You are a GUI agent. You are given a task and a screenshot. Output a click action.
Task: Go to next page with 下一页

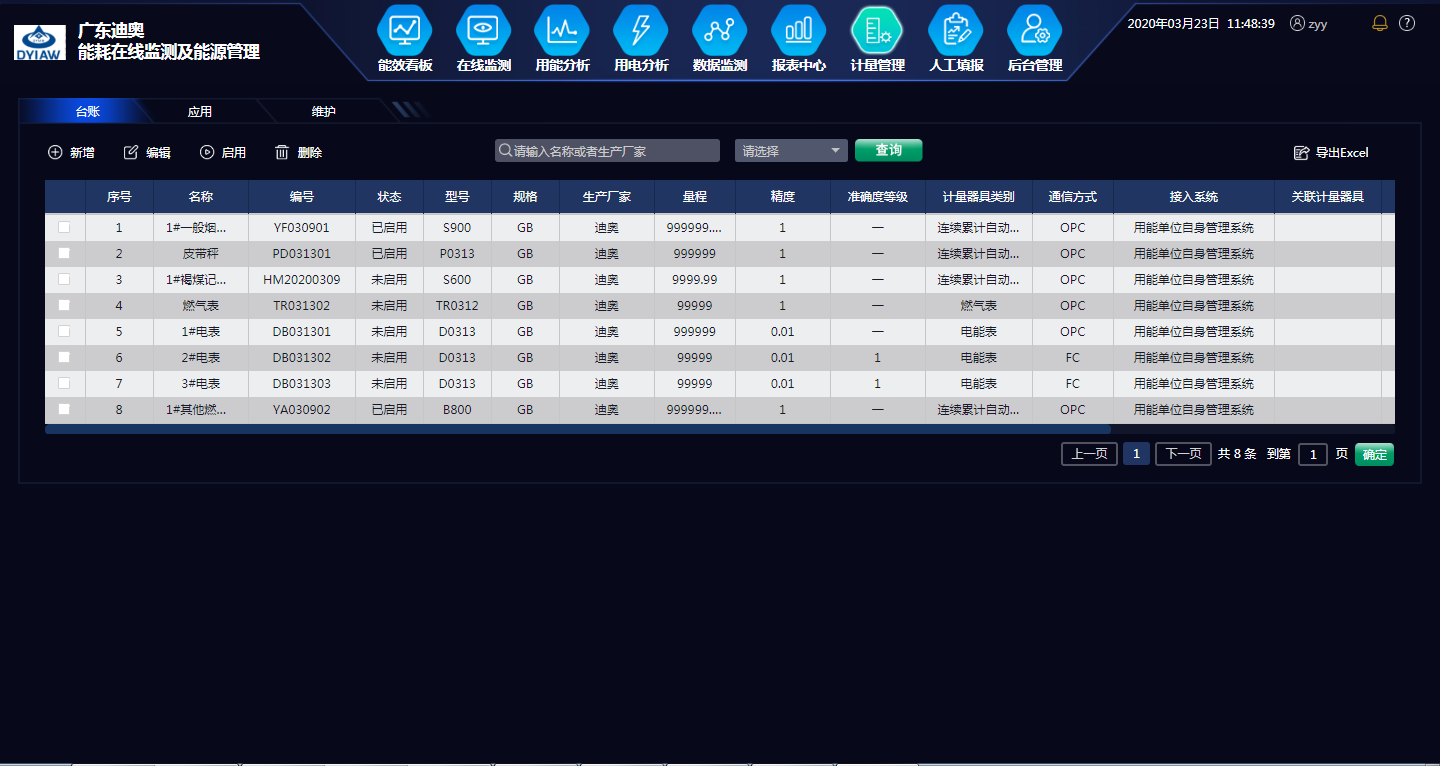pos(1183,454)
